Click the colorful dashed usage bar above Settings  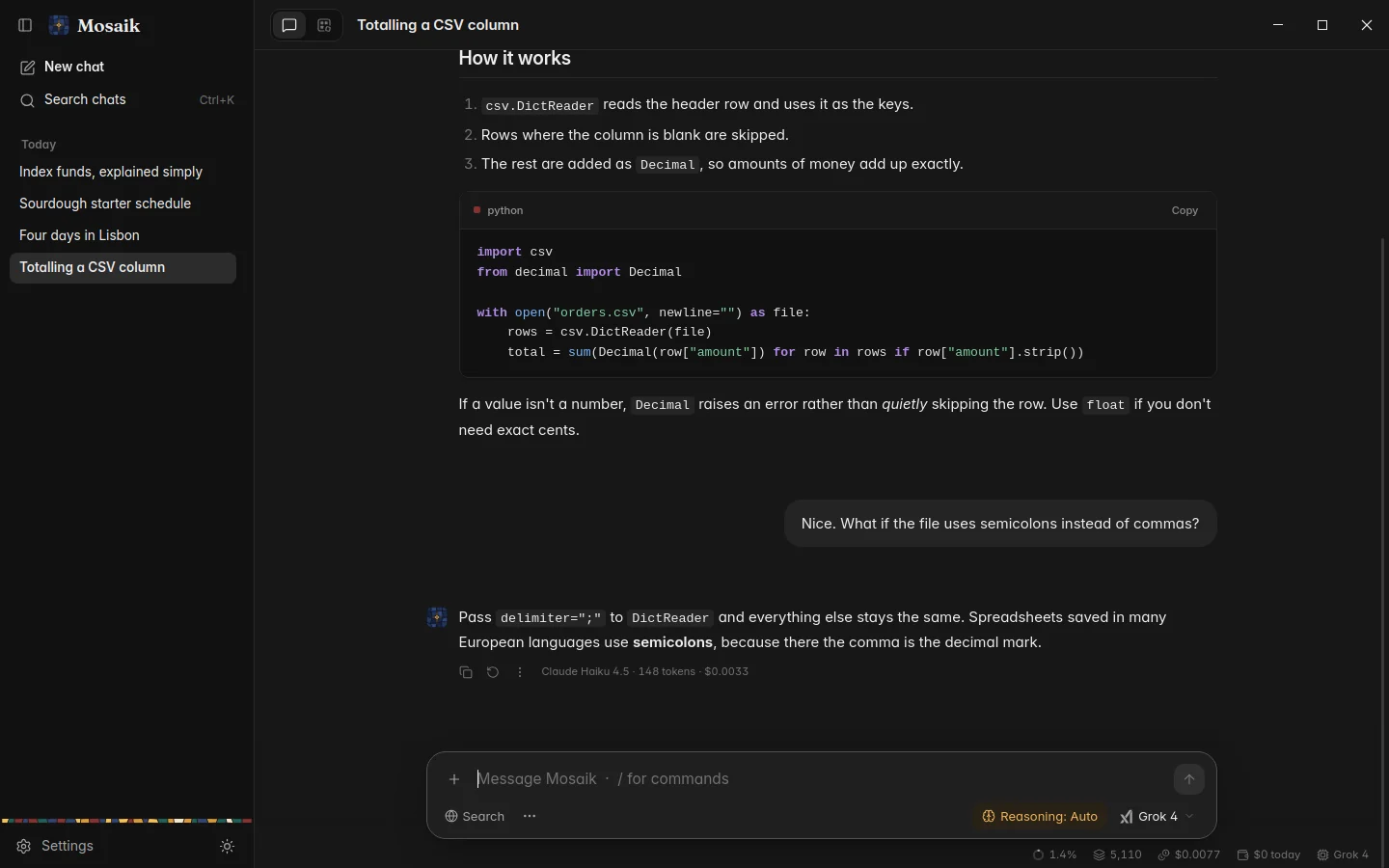[126, 821]
